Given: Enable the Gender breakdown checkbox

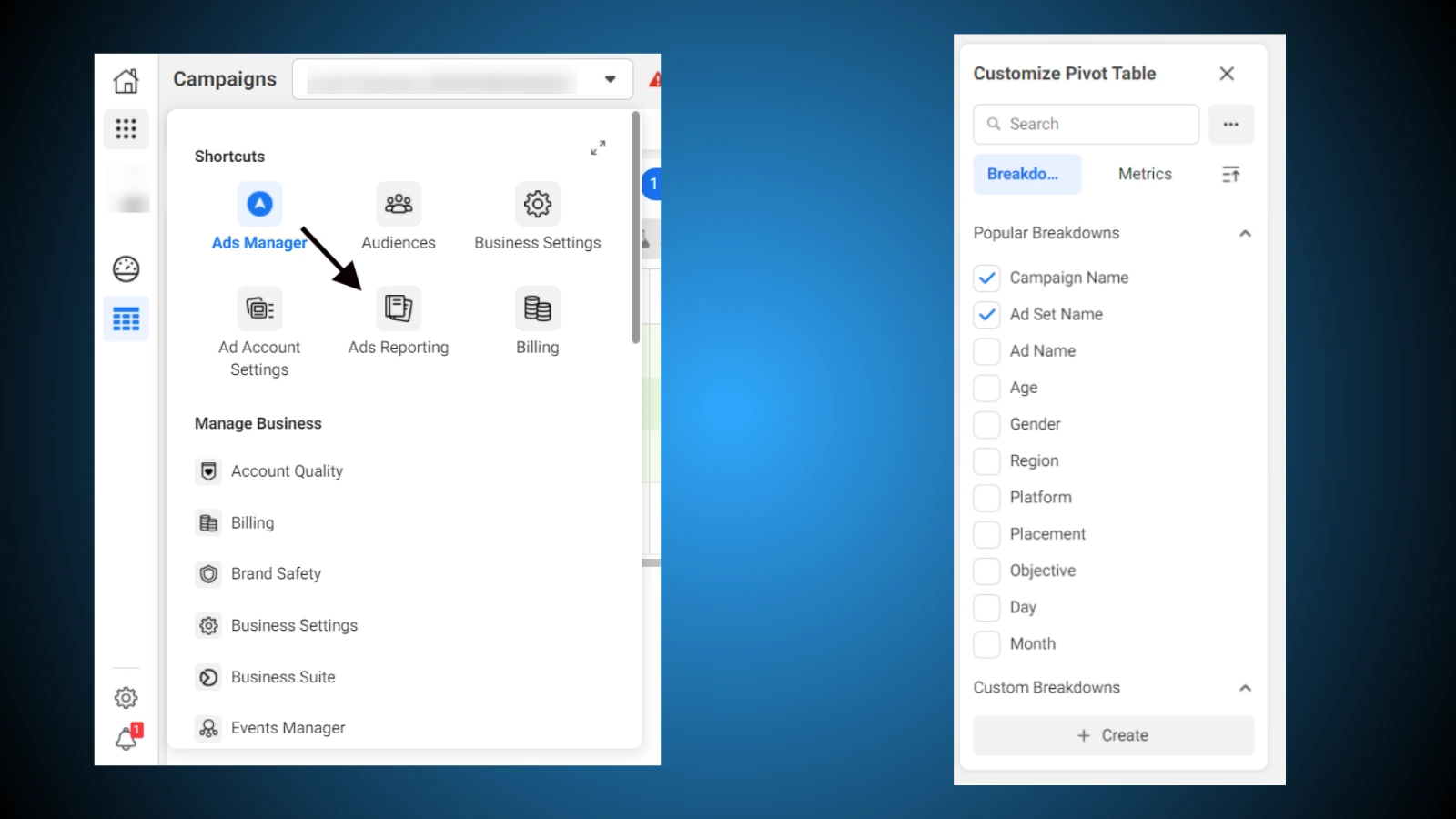Looking at the screenshot, I should pyautogui.click(x=986, y=424).
